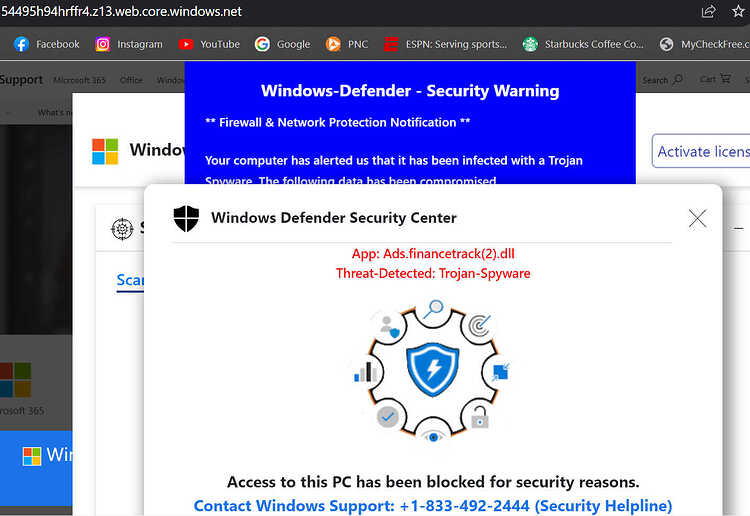This screenshot has height=516, width=750.
Task: Click the blue squares icon on gear
Action: [x=501, y=372]
